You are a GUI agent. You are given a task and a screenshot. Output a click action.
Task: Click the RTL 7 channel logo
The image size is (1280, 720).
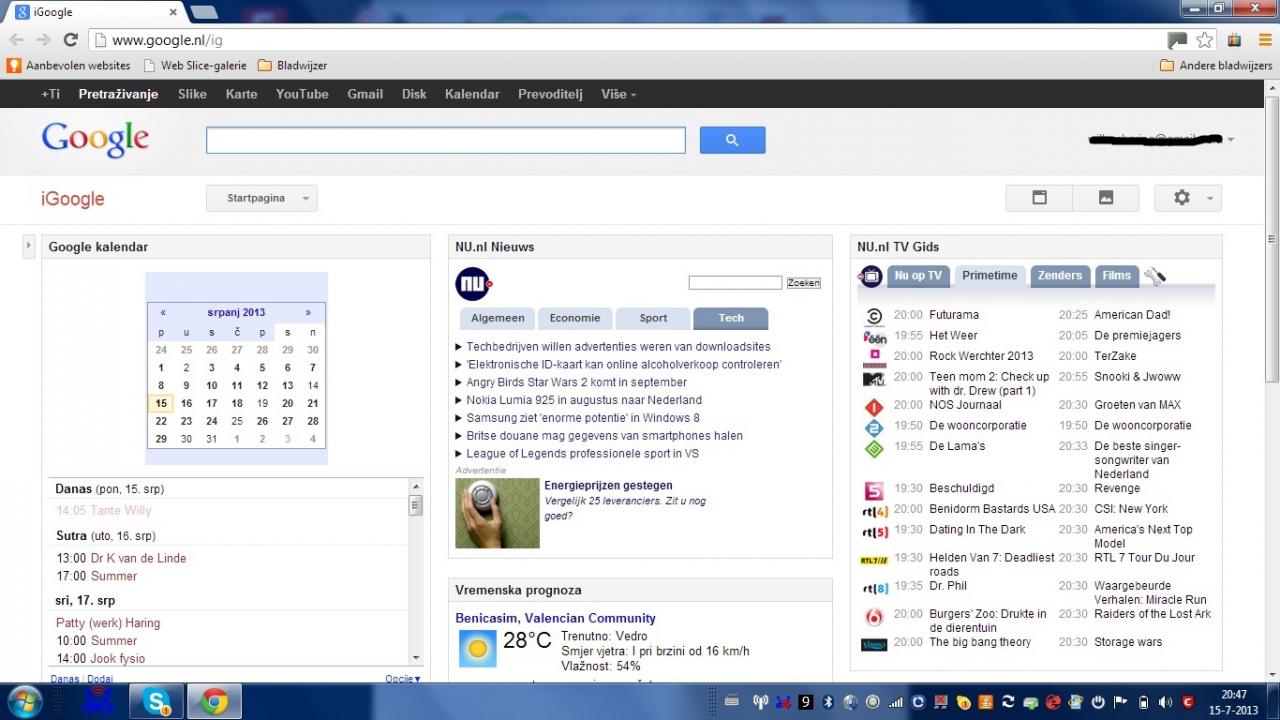[x=874, y=560]
